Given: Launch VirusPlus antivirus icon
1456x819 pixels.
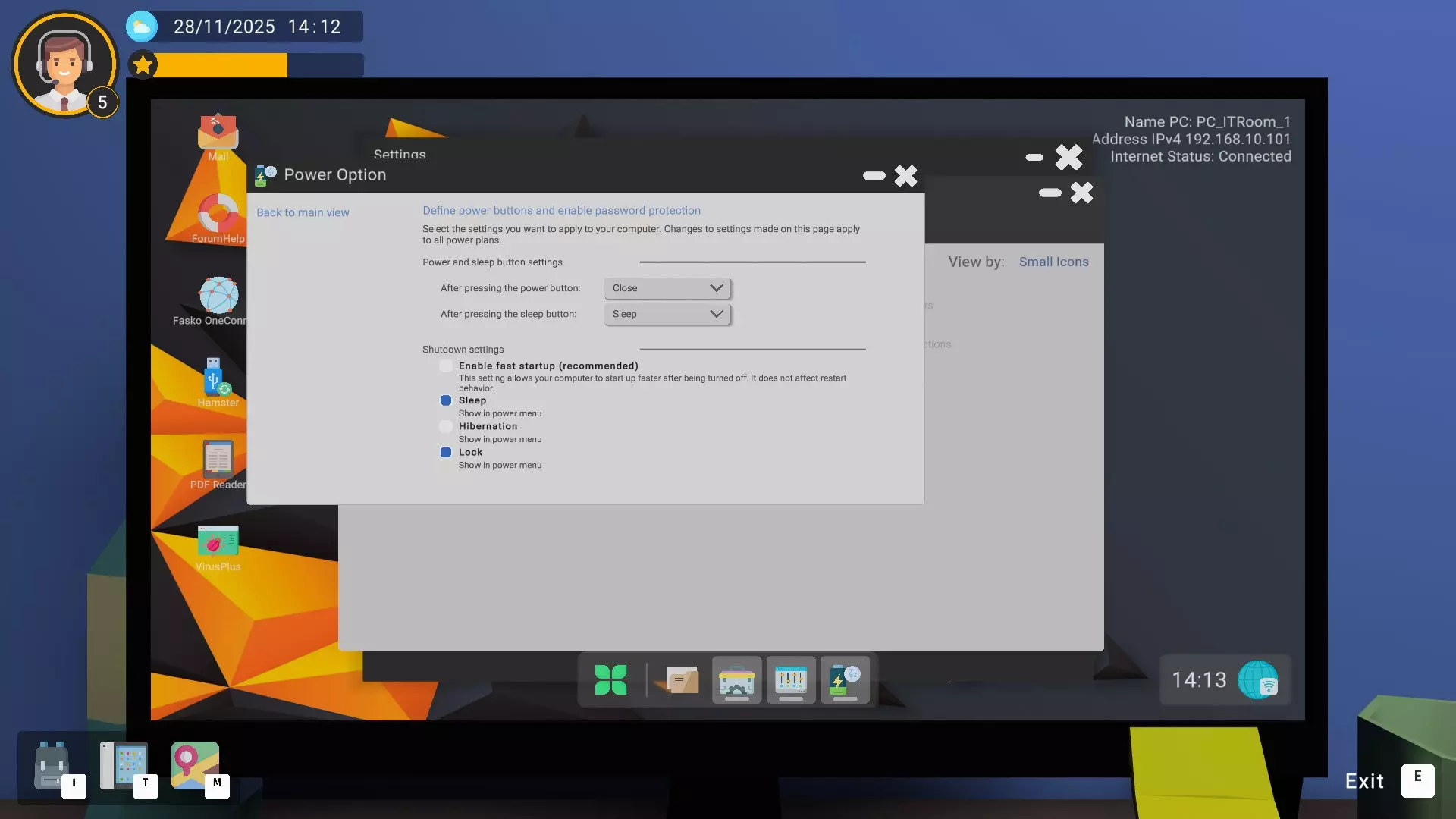Looking at the screenshot, I should pyautogui.click(x=218, y=541).
